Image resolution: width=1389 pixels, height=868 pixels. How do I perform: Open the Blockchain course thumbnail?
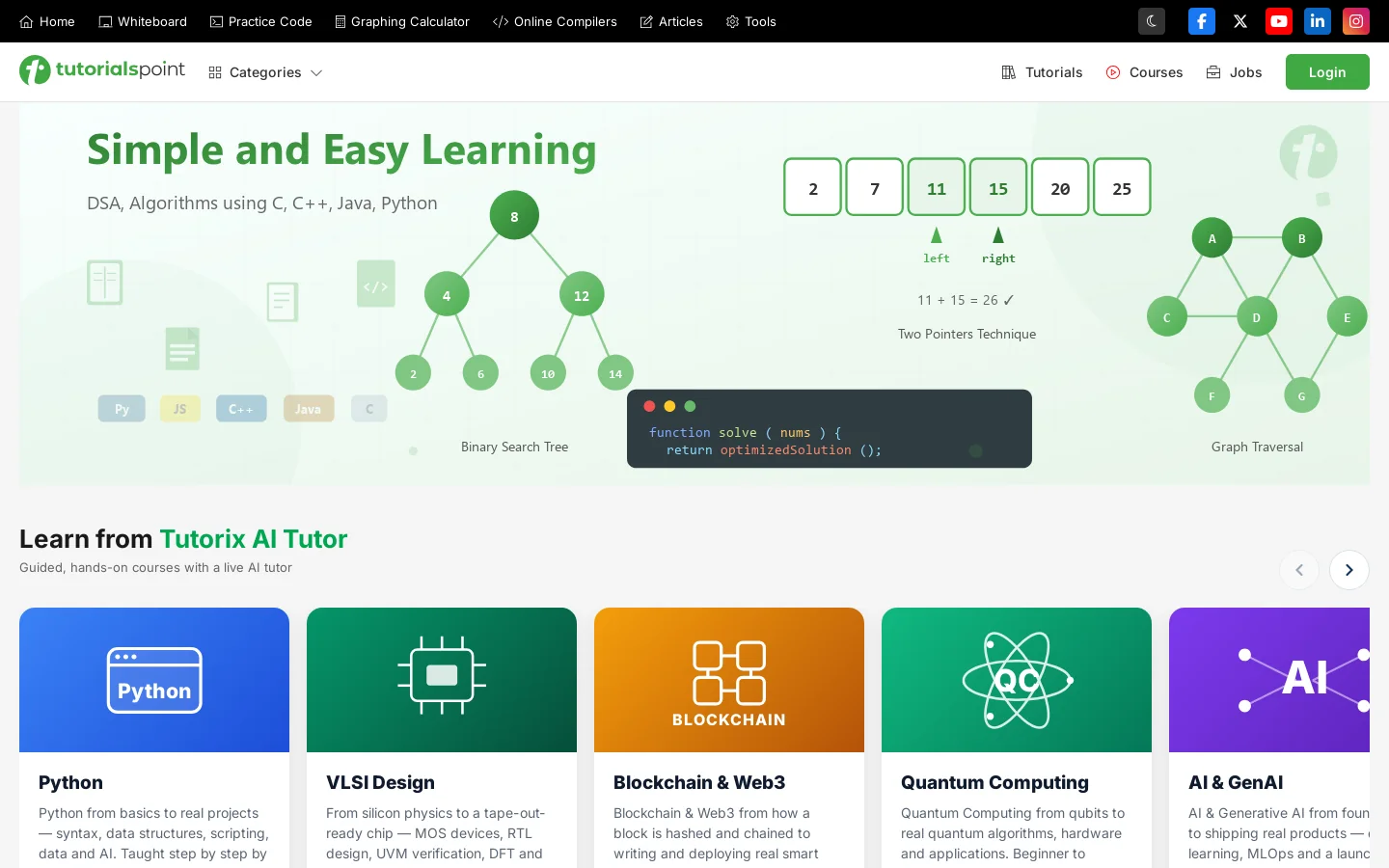[729, 680]
